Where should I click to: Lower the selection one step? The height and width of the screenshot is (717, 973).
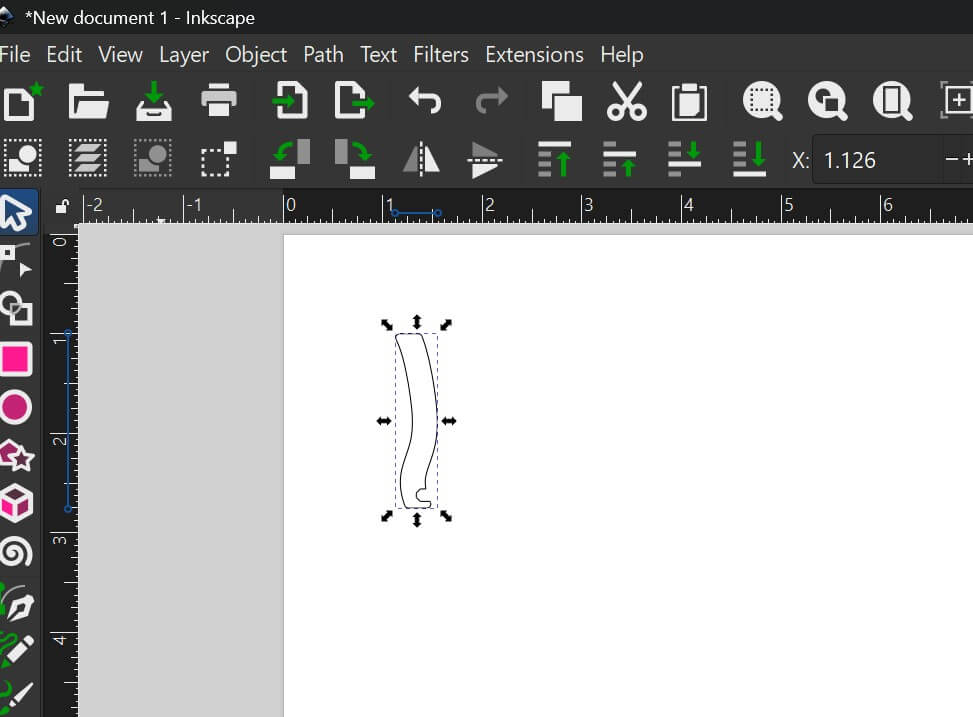pyautogui.click(x=684, y=159)
